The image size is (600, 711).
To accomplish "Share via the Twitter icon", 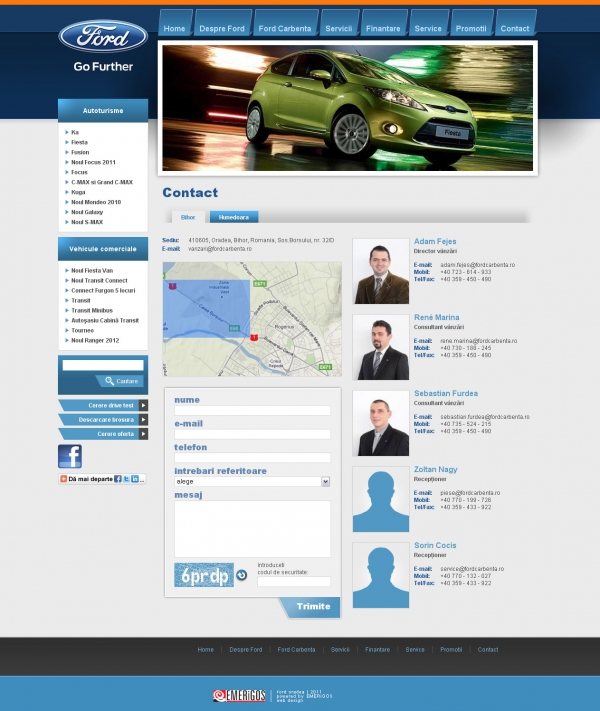I will pos(127,479).
